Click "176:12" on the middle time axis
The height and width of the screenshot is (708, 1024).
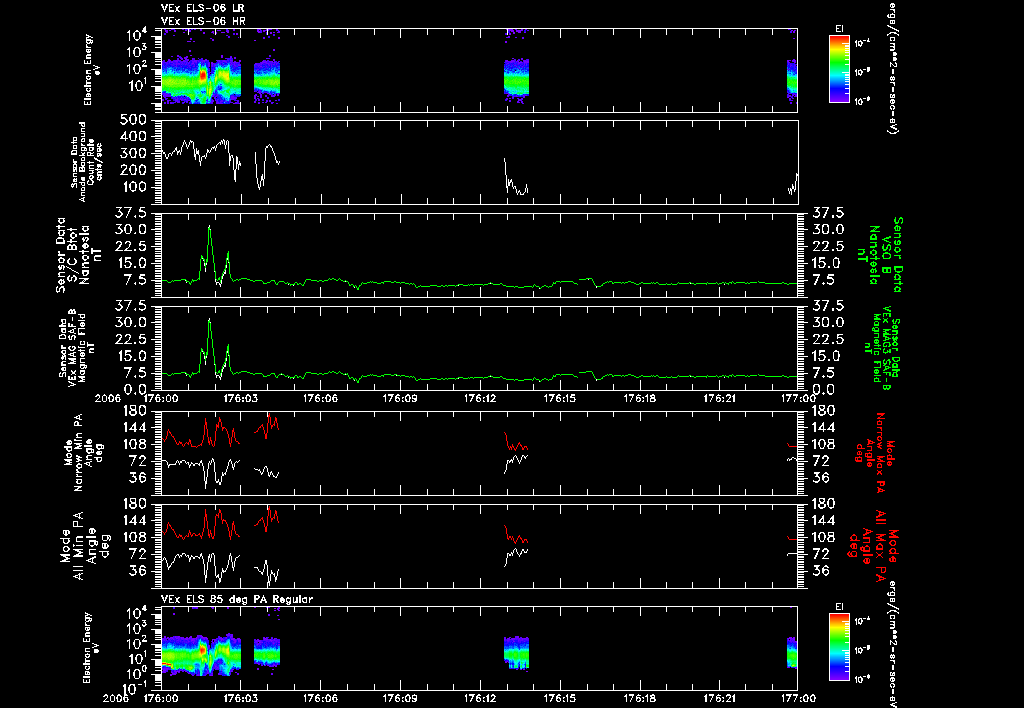coord(480,398)
